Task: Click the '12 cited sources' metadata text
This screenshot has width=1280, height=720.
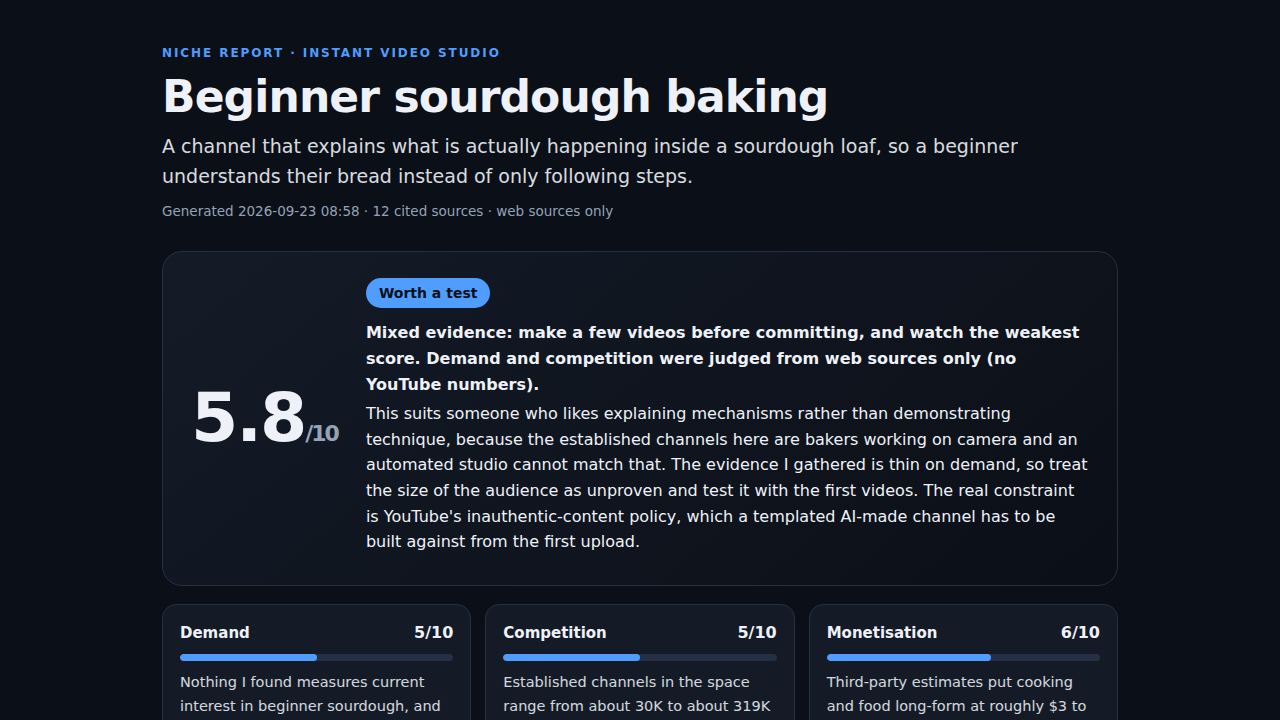Action: coord(428,211)
